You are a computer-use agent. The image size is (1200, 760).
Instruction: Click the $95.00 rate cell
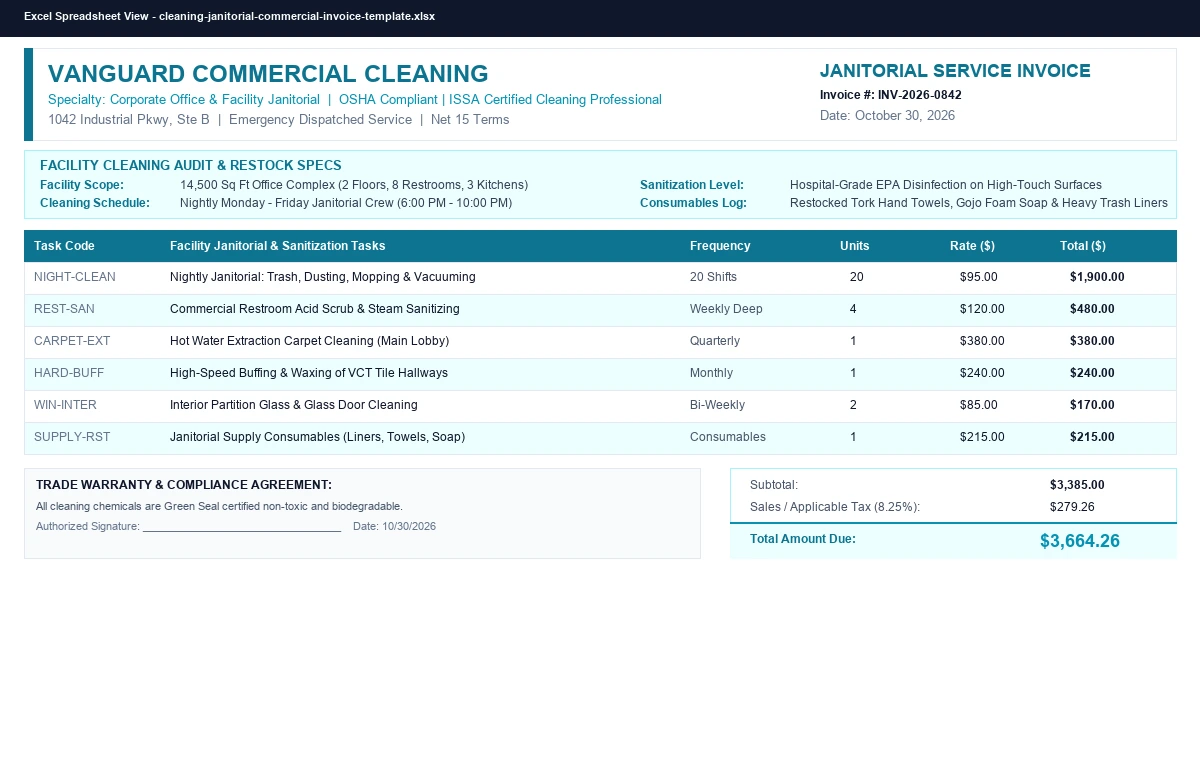point(979,277)
